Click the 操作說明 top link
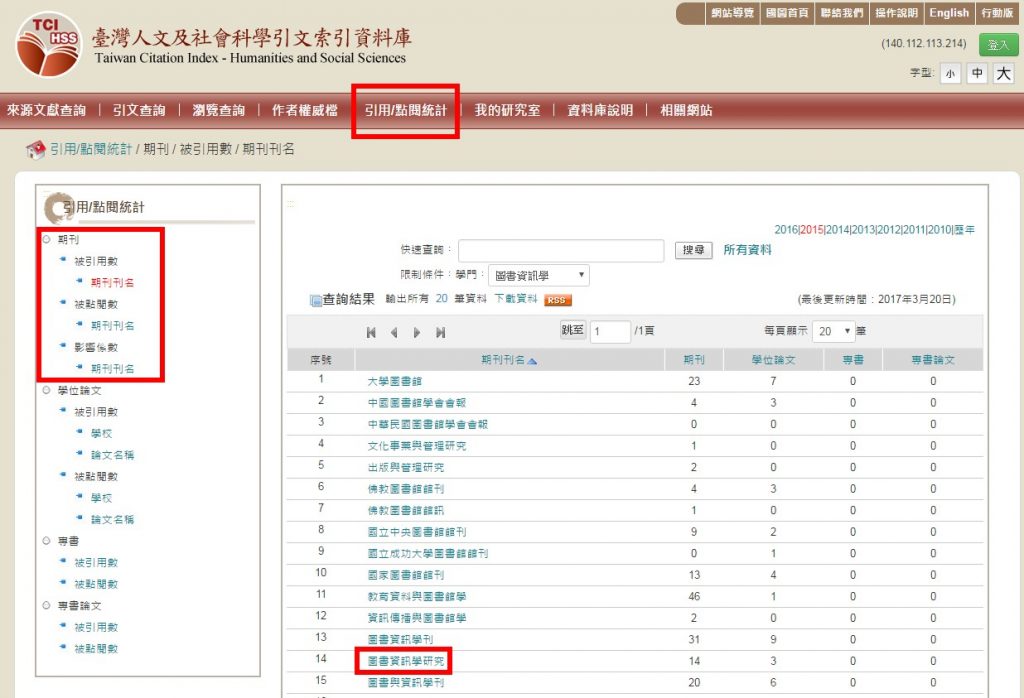Image resolution: width=1024 pixels, height=698 pixels. tap(897, 13)
